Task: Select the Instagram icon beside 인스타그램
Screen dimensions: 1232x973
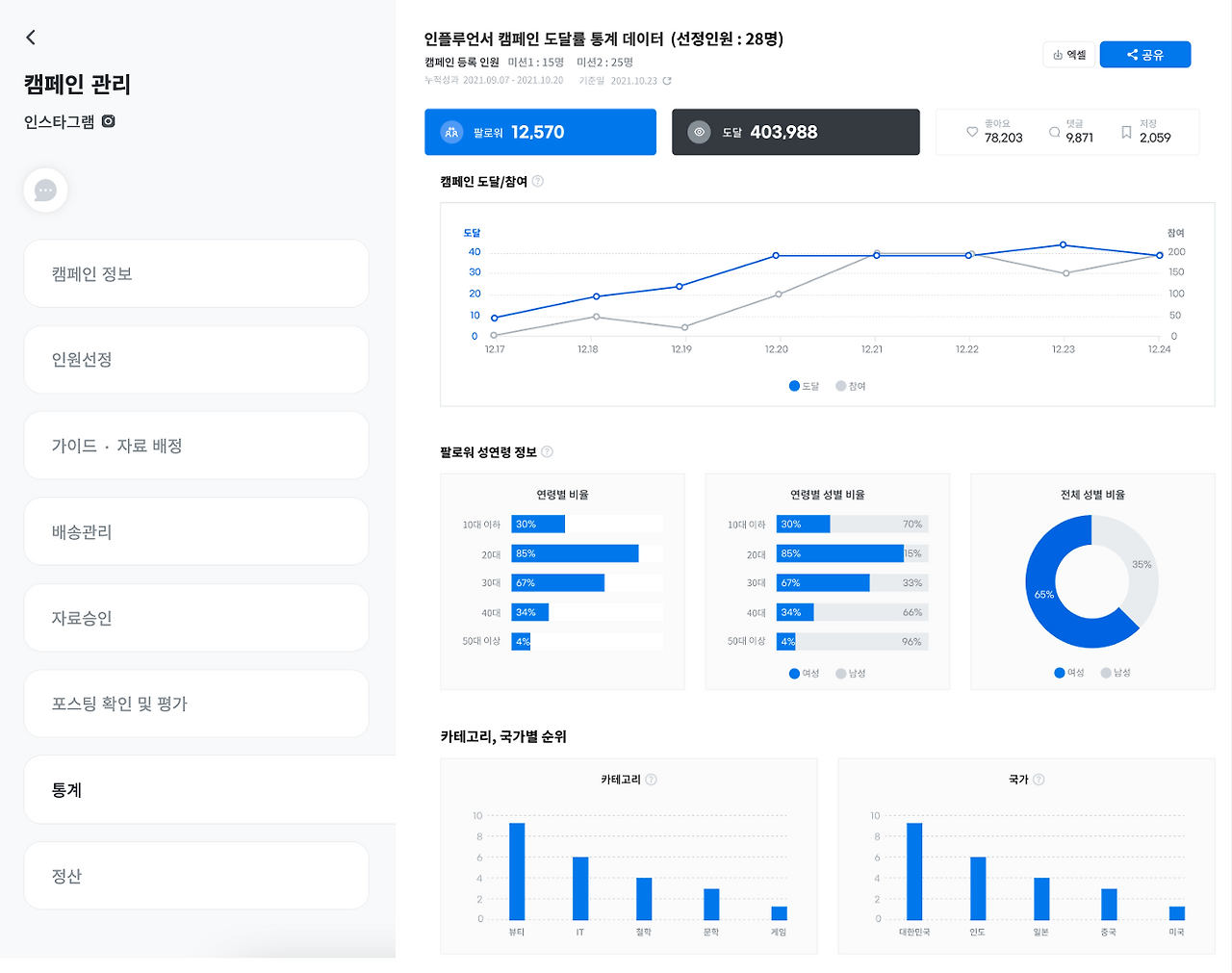Action: (x=106, y=121)
